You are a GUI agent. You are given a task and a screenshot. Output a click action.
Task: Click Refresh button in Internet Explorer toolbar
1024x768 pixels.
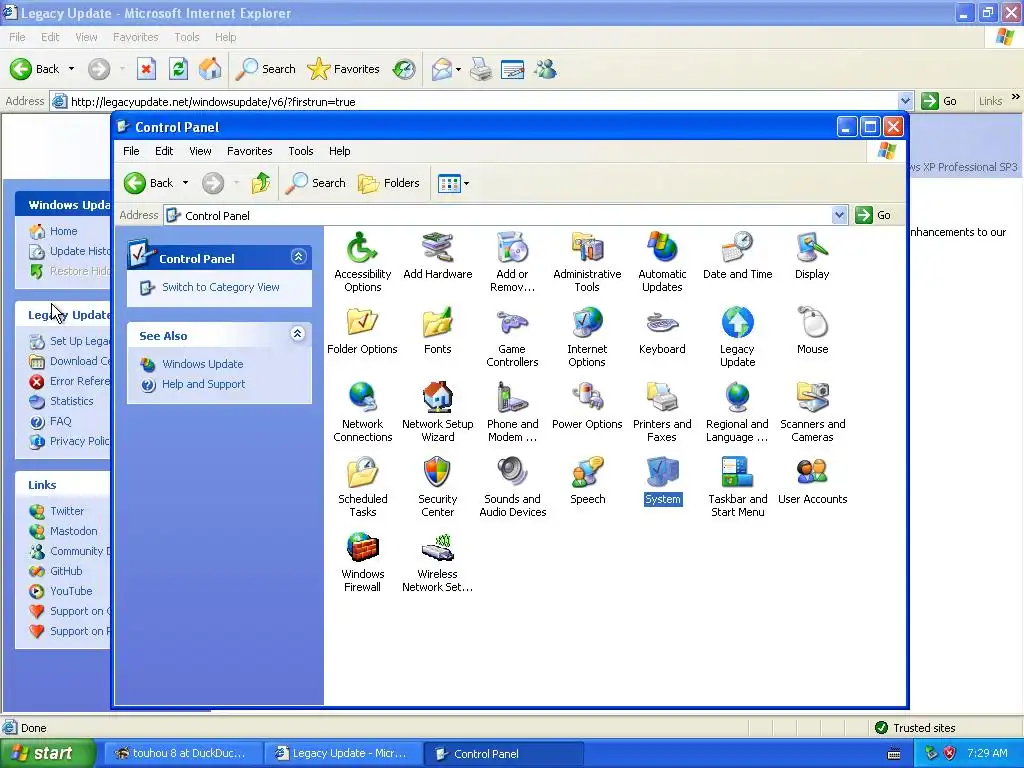click(178, 69)
